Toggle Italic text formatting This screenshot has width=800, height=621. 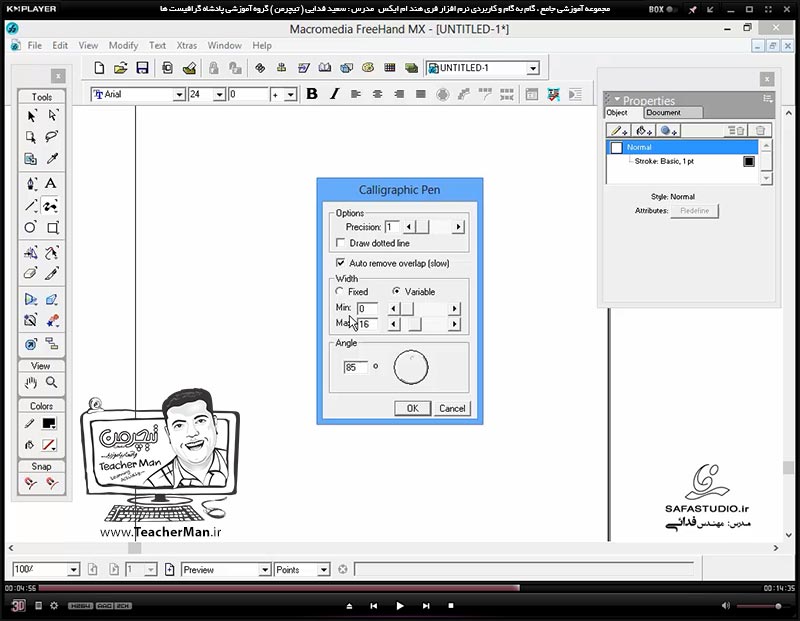coord(334,94)
